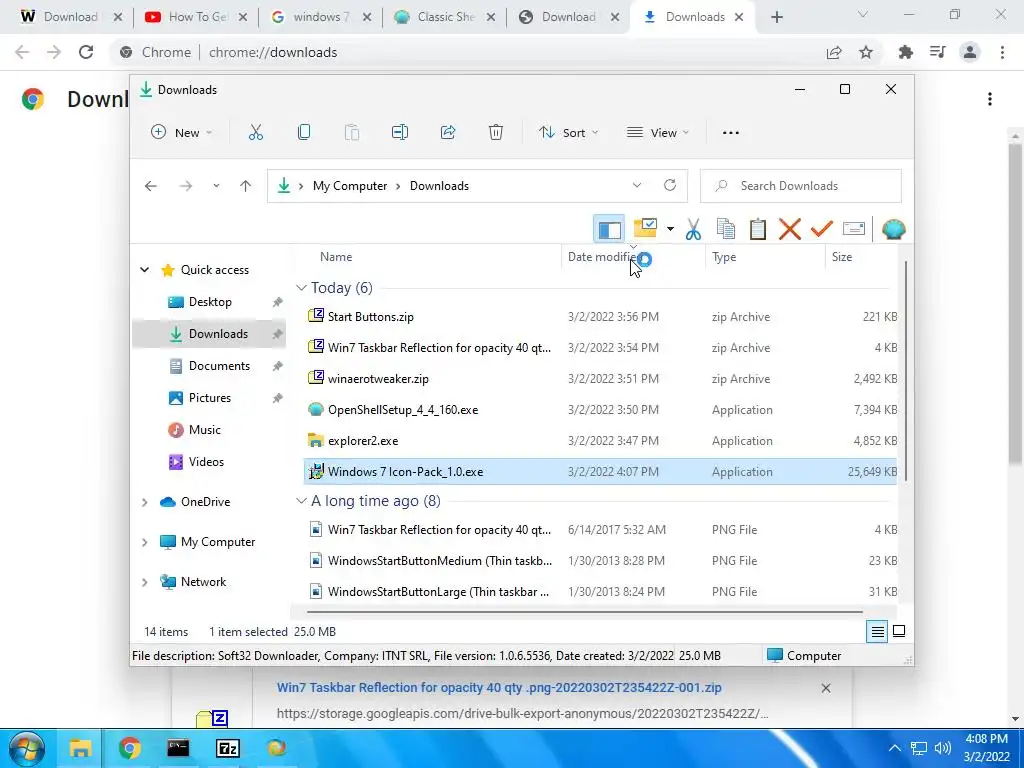Sort by the Size column header

[842, 257]
